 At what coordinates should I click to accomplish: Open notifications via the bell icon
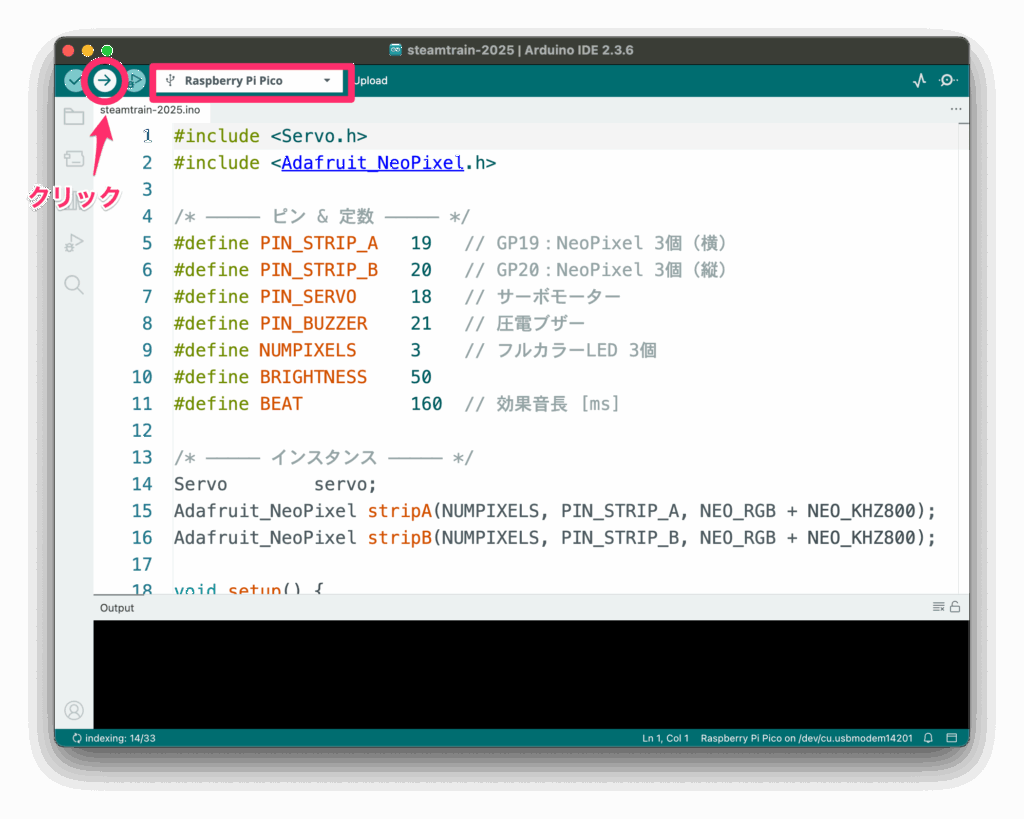tap(928, 738)
